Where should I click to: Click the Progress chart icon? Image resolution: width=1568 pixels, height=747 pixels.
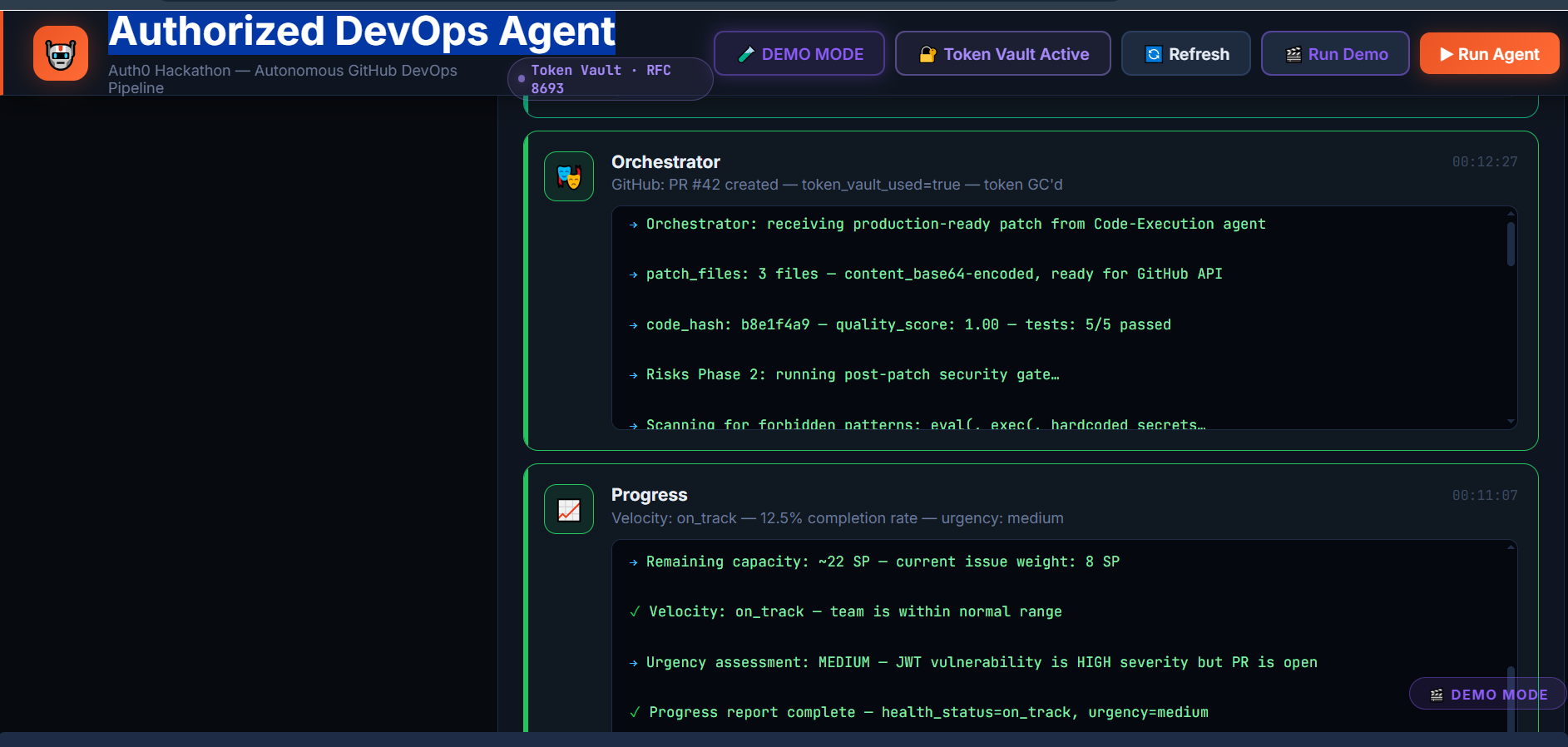click(569, 509)
